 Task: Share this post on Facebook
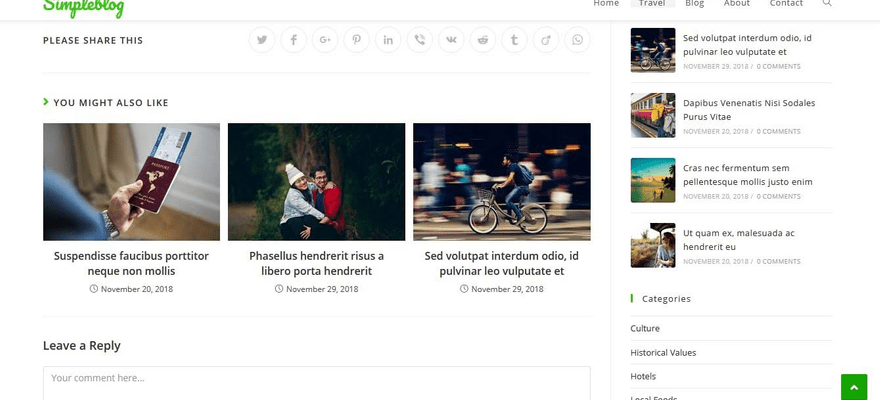294,40
